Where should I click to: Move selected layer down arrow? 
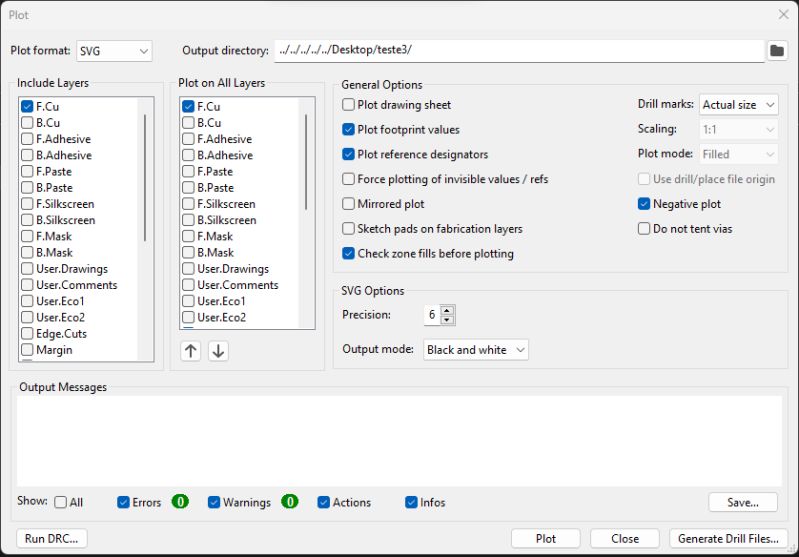[218, 351]
